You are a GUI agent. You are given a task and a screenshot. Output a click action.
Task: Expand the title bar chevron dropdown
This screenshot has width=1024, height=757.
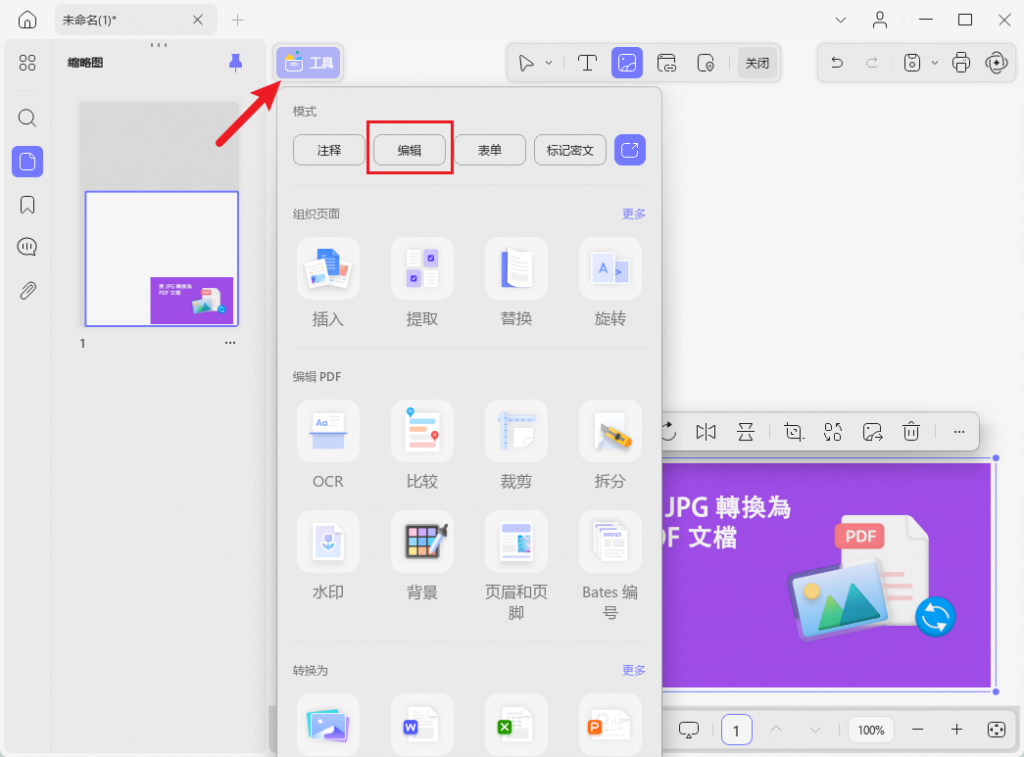pyautogui.click(x=840, y=20)
